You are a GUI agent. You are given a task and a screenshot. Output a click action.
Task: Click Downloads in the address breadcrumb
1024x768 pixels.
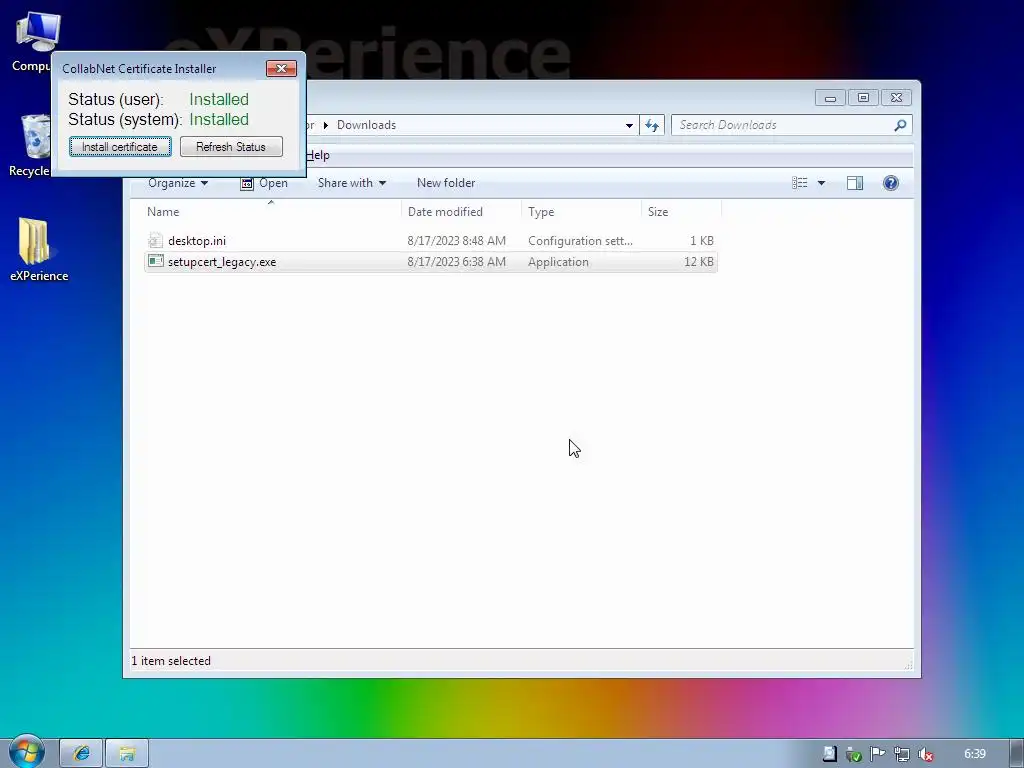click(366, 125)
